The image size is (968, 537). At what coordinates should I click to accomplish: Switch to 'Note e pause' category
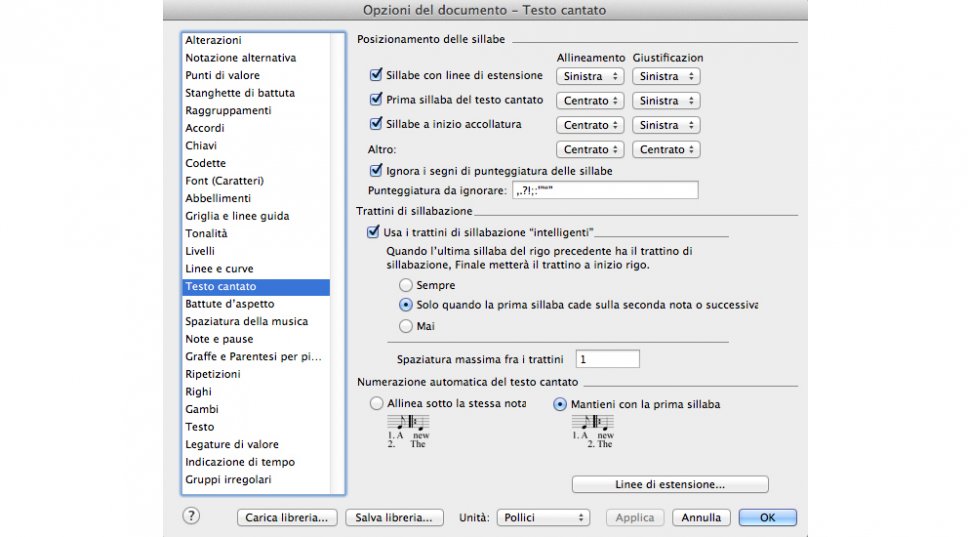(219, 339)
